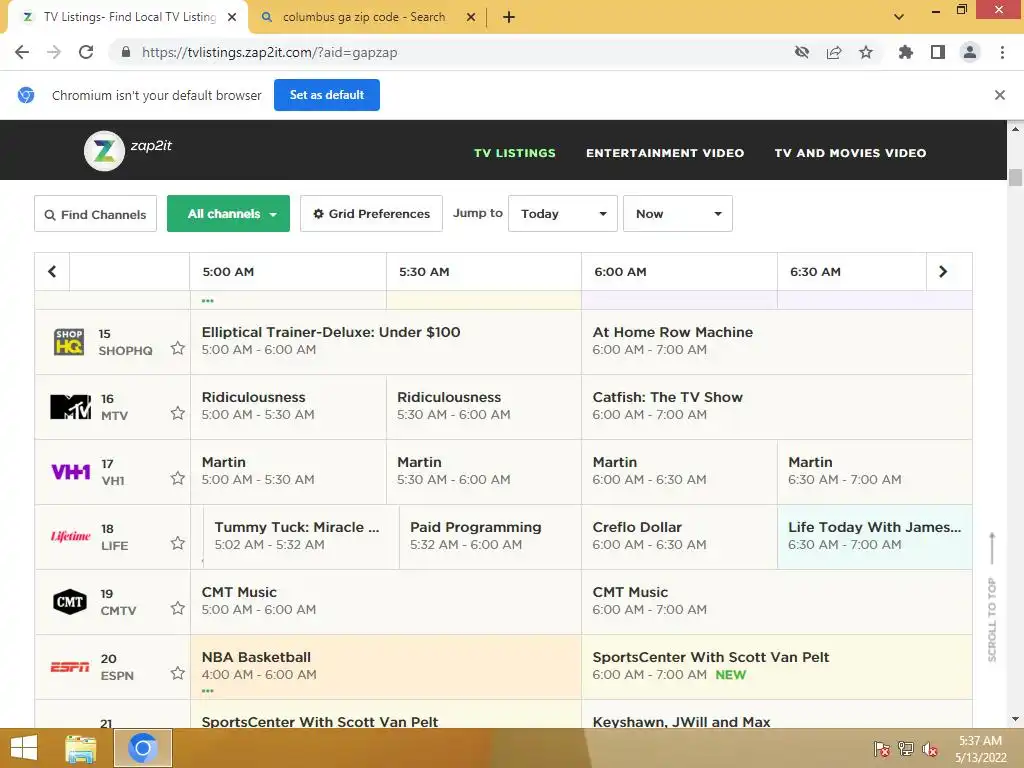Open File Explorer from the taskbar

coord(81,748)
